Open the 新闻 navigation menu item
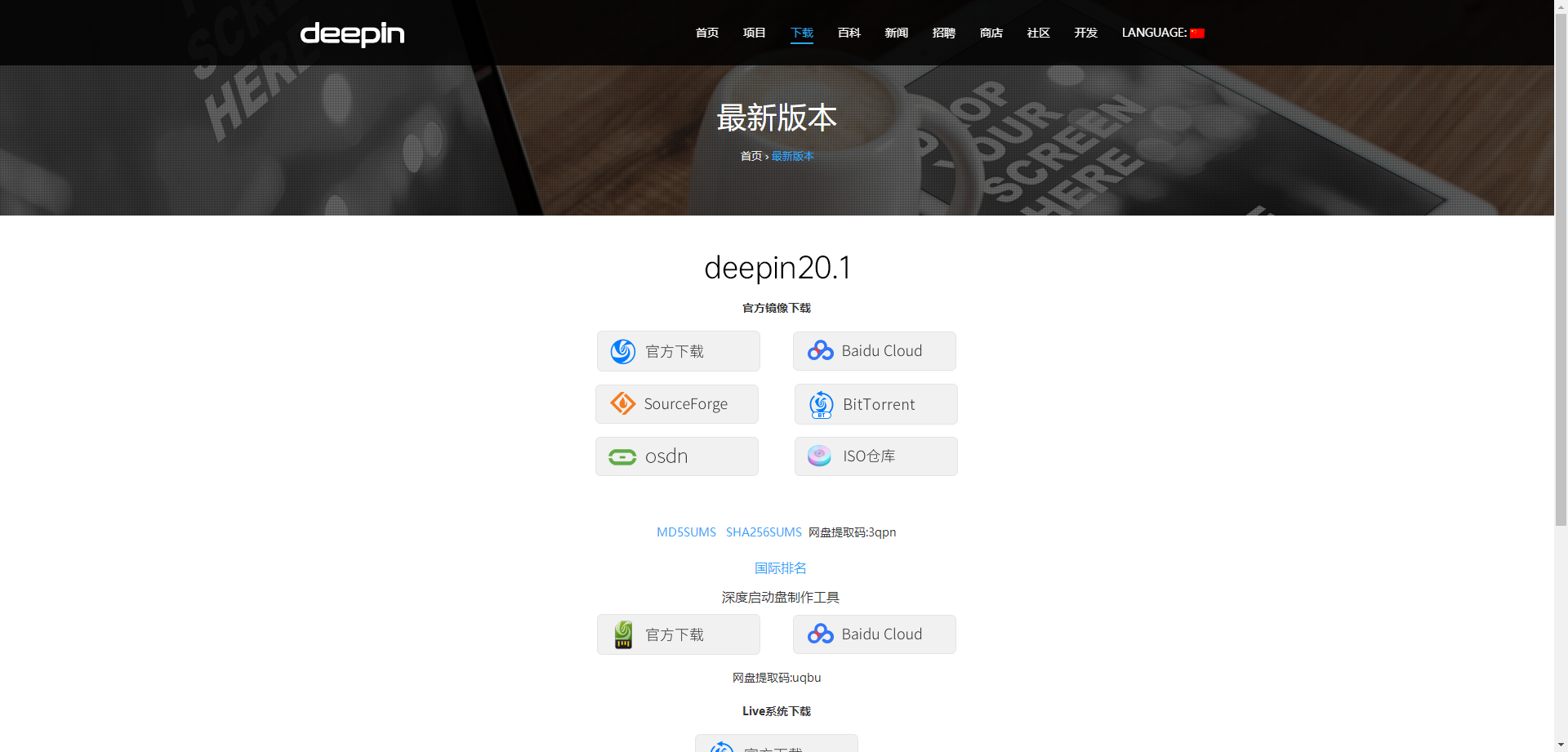 (x=897, y=33)
